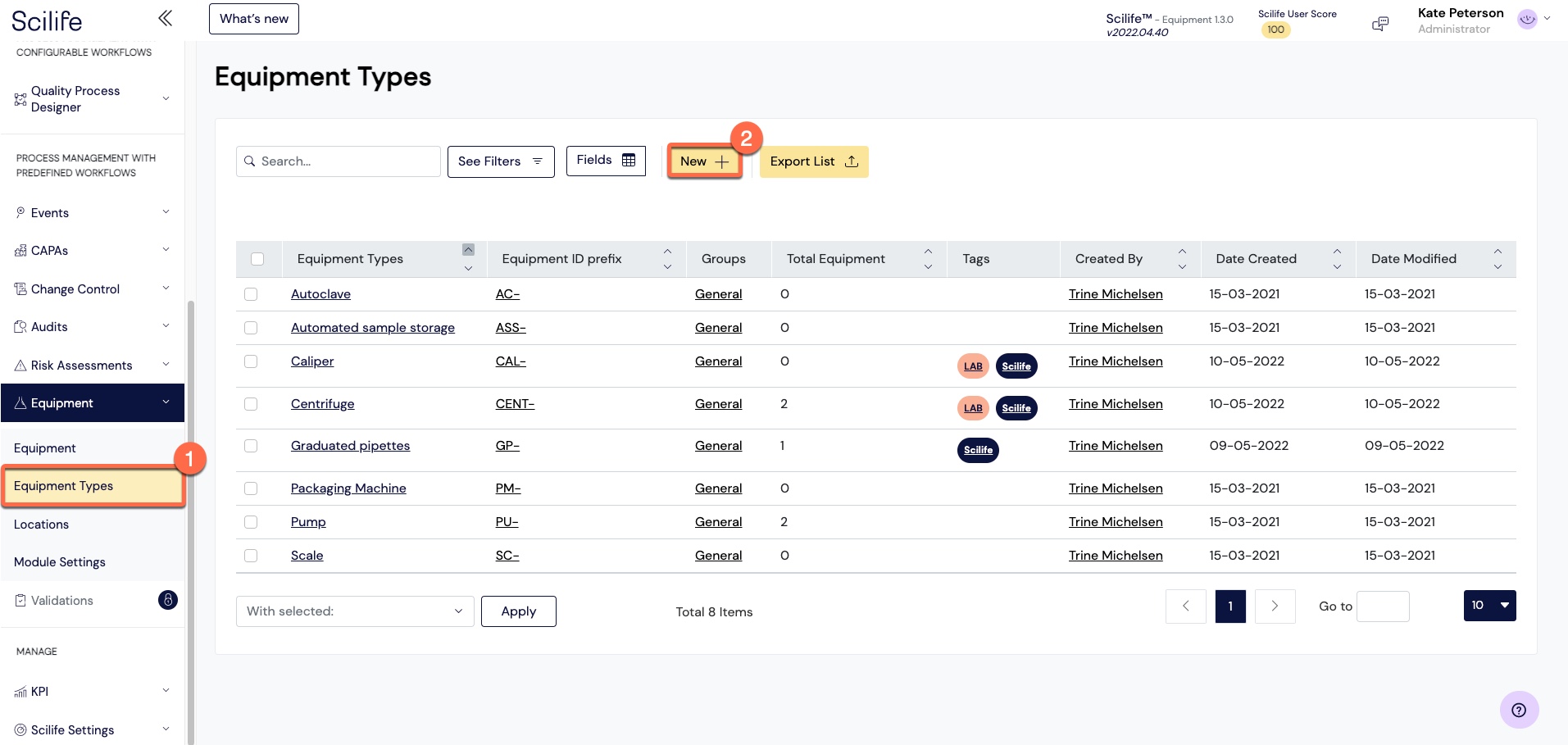Sort by Total Equipment column arrows
The image size is (1568, 745).
(x=928, y=259)
